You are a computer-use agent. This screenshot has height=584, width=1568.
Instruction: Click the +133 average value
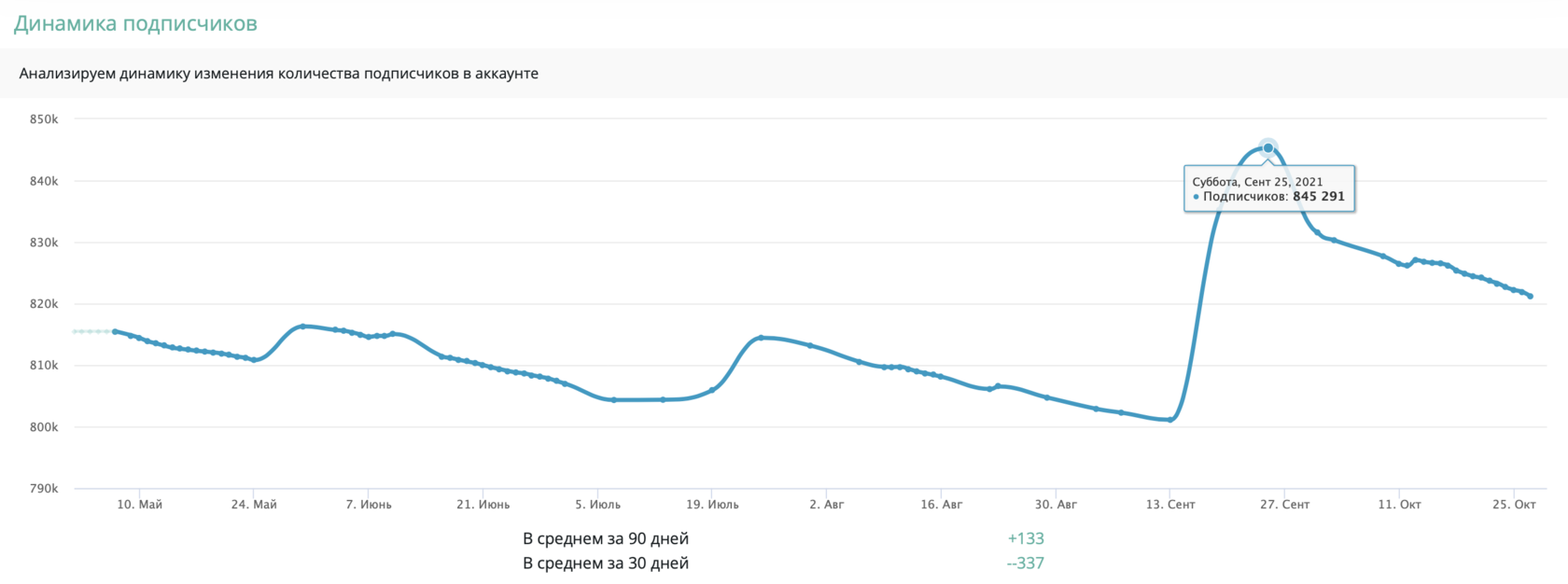[x=1026, y=538]
